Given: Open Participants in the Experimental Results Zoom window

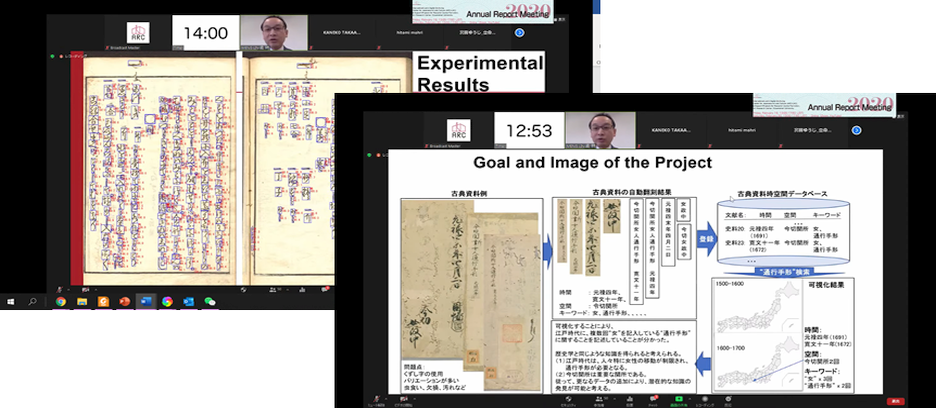Looking at the screenshot, I should [x=275, y=290].
